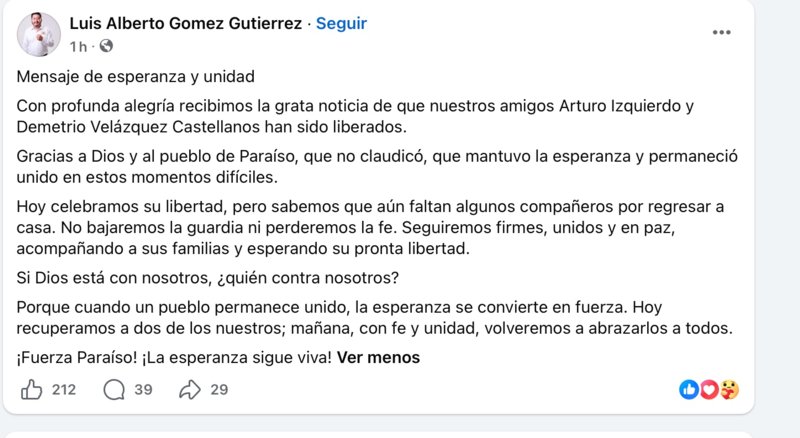Click the blue Like reaction emoji
This screenshot has height=438, width=800.
(x=689, y=390)
